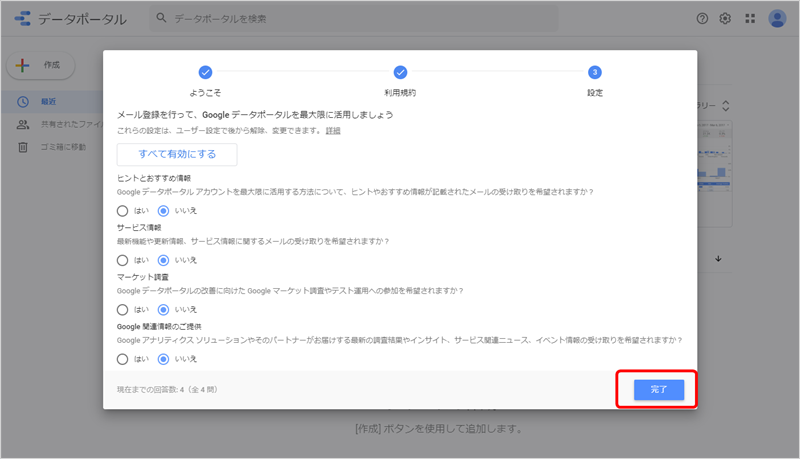This screenshot has height=459, width=800.
Task: Click the report thumbnail behind the dialog
Action: pyautogui.click(x=714, y=173)
